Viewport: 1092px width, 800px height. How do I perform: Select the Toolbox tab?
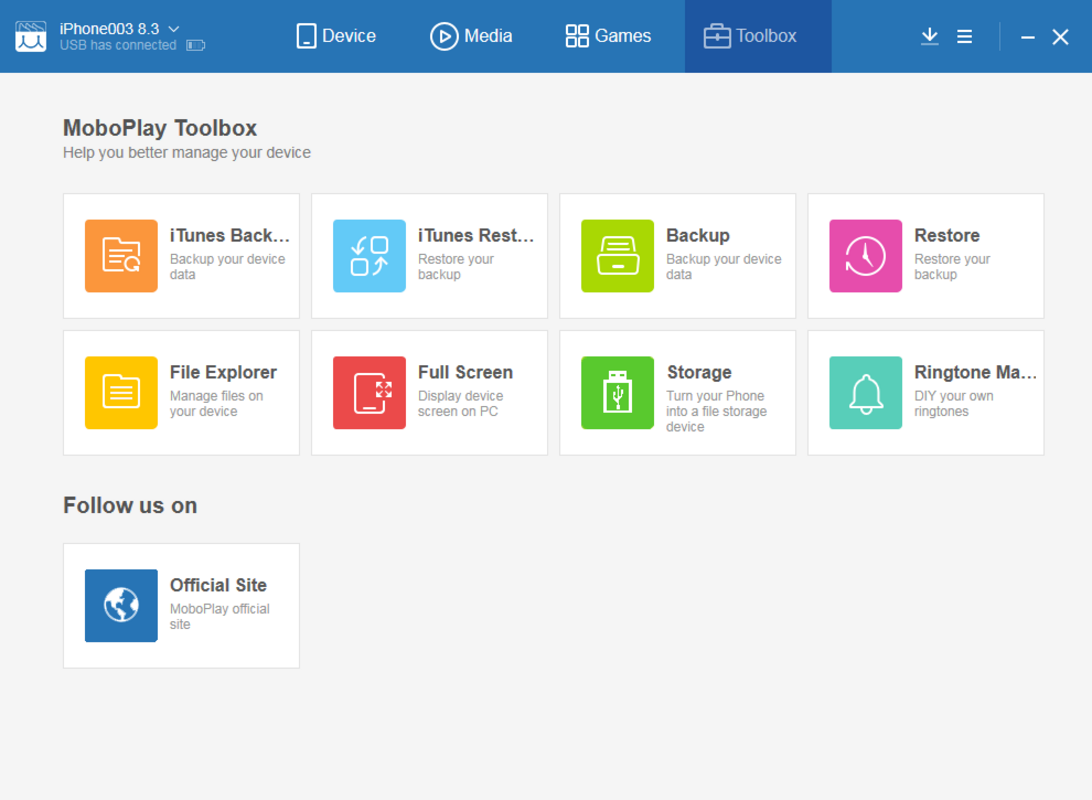(x=758, y=36)
